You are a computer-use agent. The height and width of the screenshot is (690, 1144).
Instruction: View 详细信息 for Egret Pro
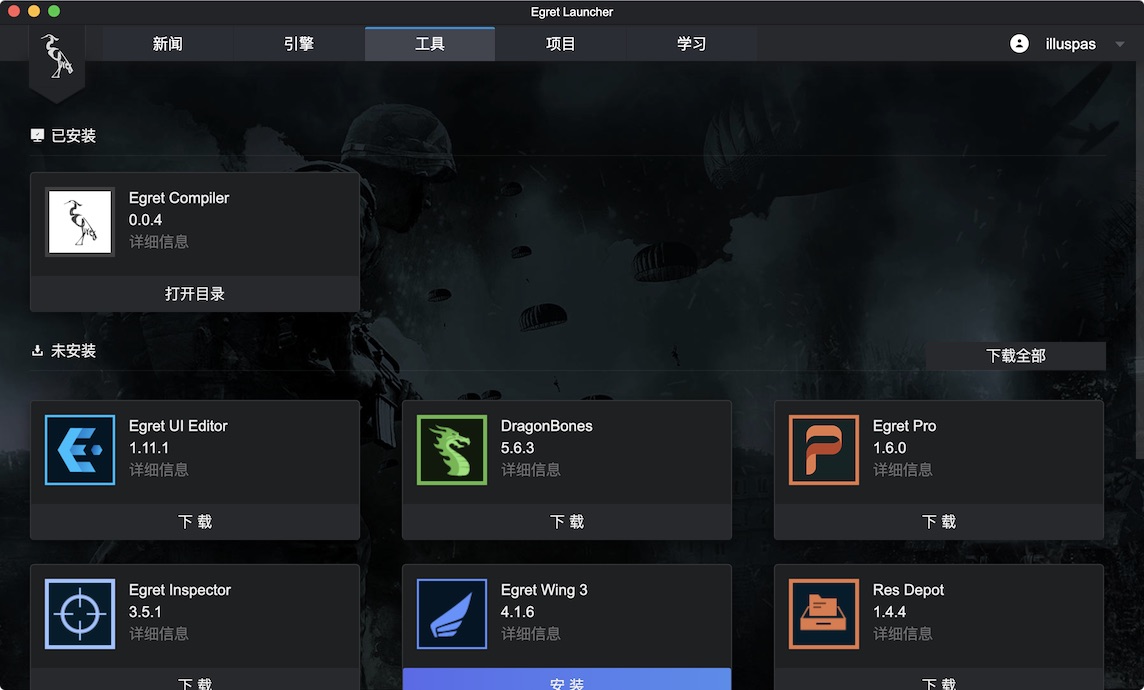pos(903,470)
